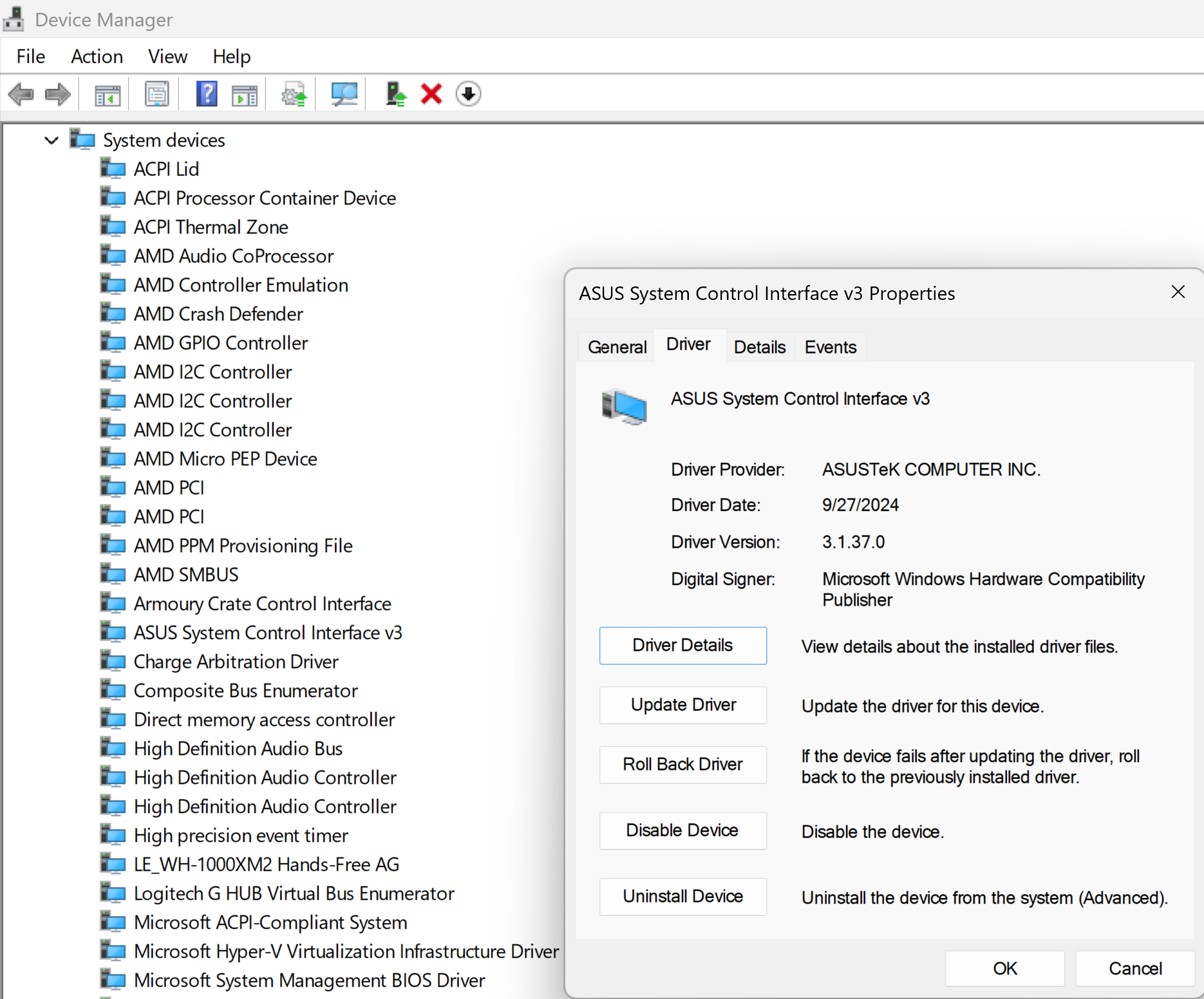Click icon beside Microsoft ACPI-Compliant System
1204x999 pixels.
point(113,921)
